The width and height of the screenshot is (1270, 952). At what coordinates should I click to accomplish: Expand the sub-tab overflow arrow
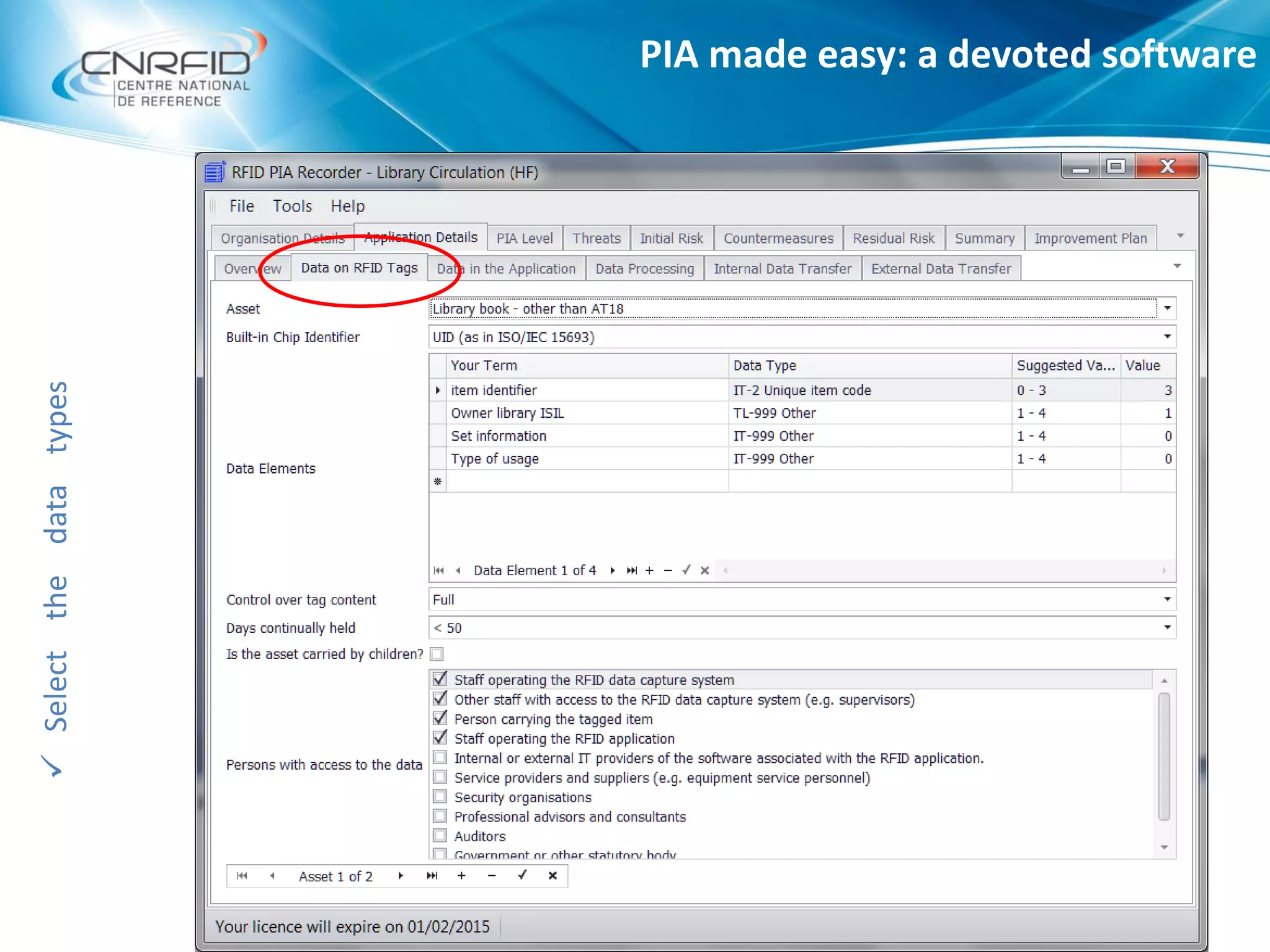pyautogui.click(x=1177, y=267)
